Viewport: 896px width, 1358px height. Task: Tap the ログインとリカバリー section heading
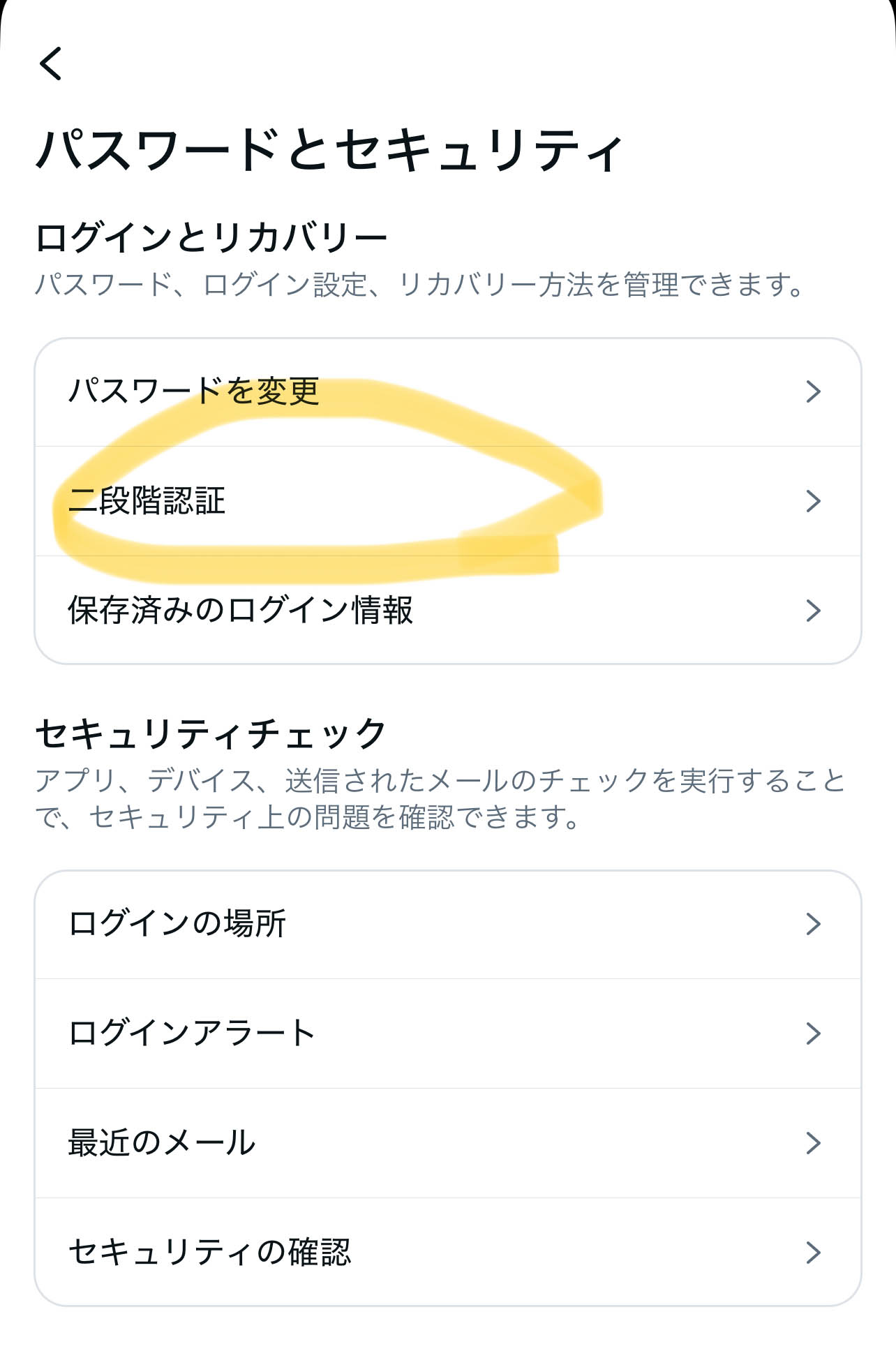(x=211, y=237)
